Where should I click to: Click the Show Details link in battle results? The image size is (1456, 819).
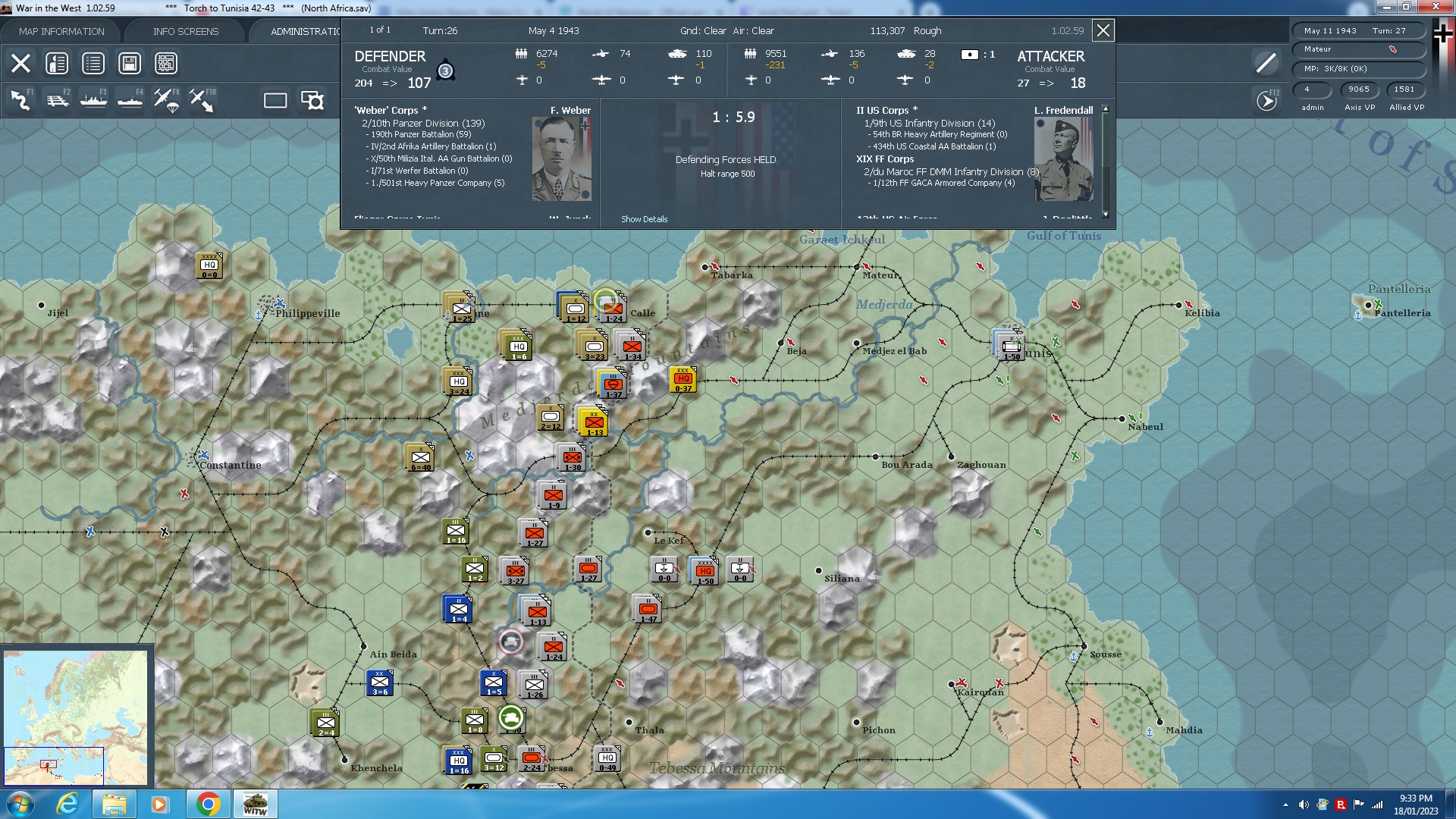tap(644, 219)
